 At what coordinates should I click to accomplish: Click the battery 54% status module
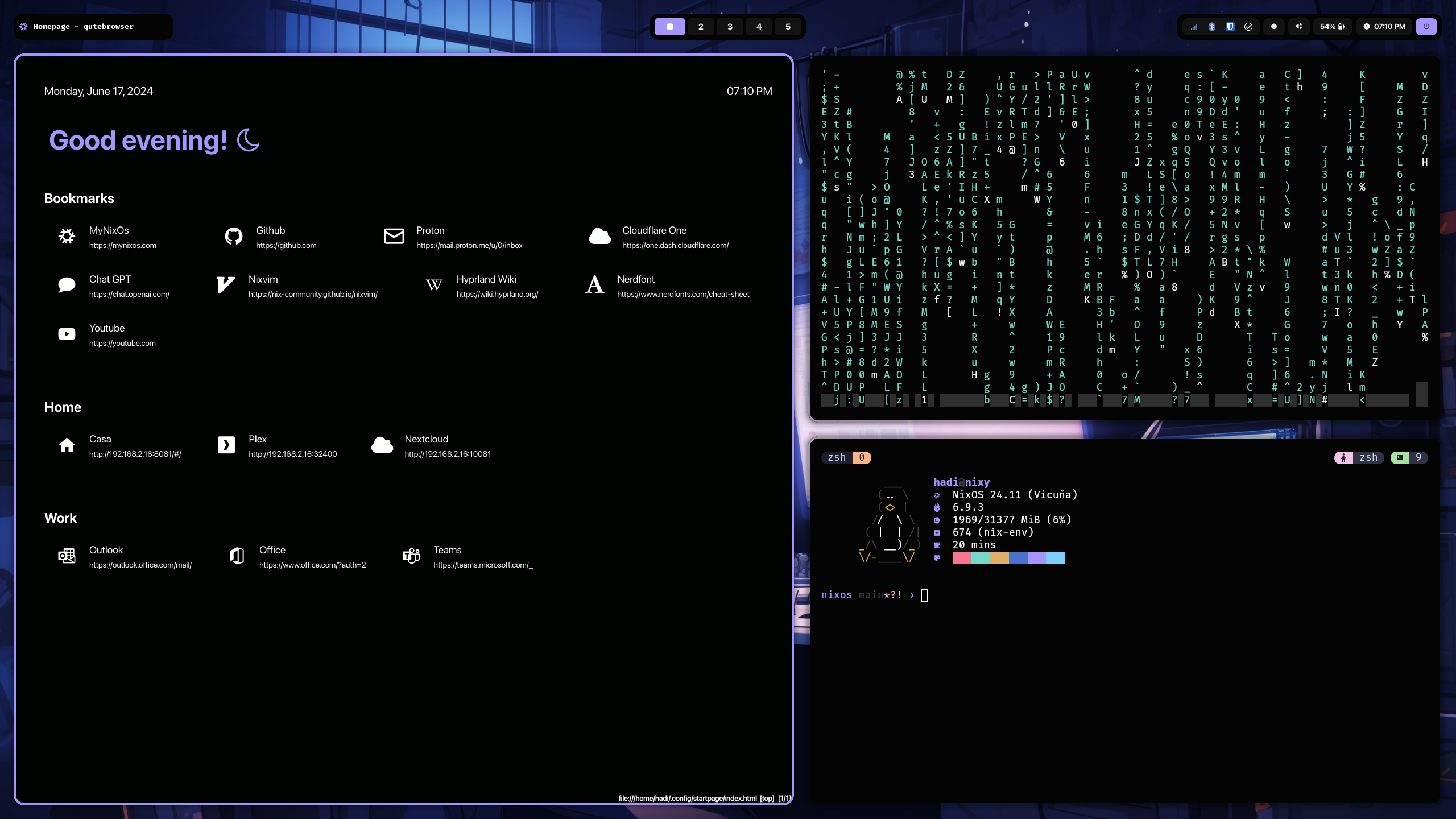pyautogui.click(x=1332, y=27)
